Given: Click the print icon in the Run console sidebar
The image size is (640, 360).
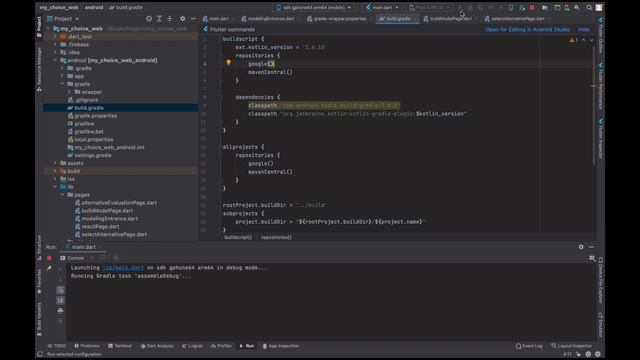Looking at the screenshot, I should tap(60, 310).
